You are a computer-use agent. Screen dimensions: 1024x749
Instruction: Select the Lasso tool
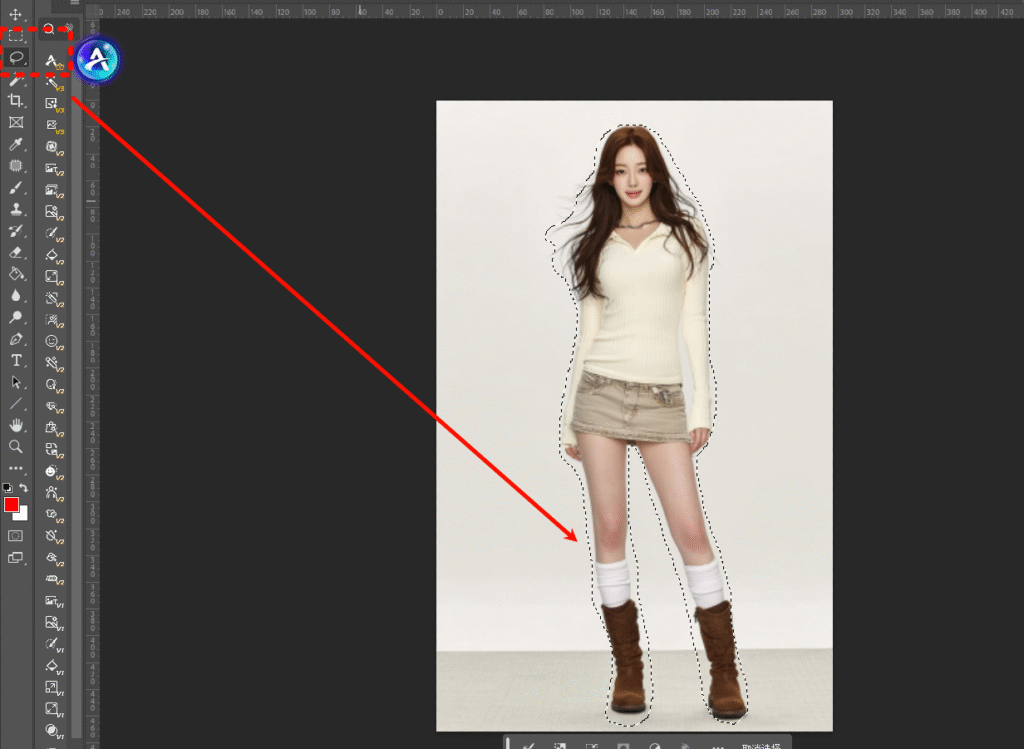click(16, 58)
